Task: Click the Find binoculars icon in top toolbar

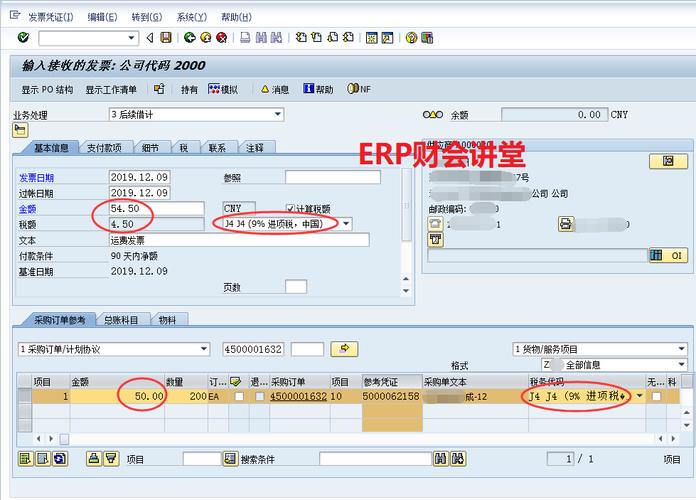Action: [261, 38]
